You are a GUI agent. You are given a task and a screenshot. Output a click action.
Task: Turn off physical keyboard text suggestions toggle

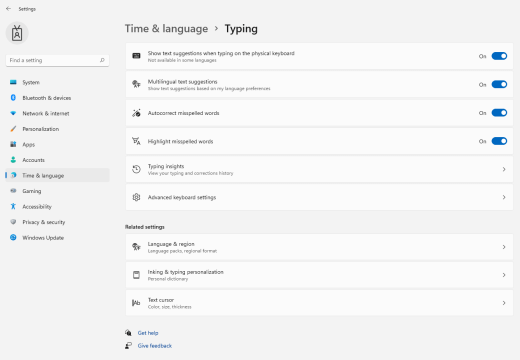pos(499,56)
